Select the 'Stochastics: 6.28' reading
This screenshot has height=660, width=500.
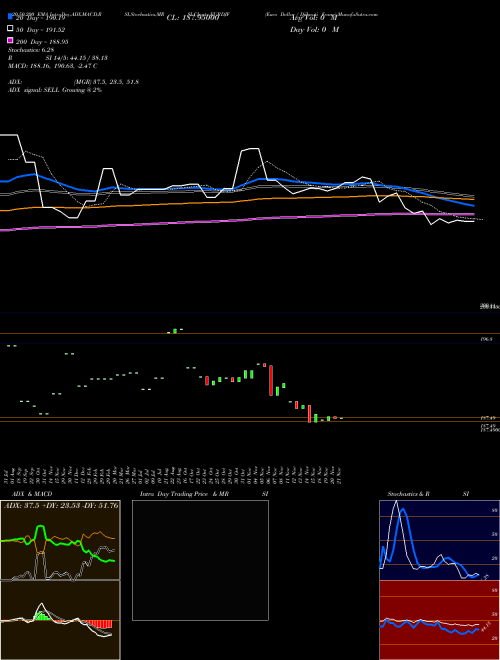tap(31, 50)
